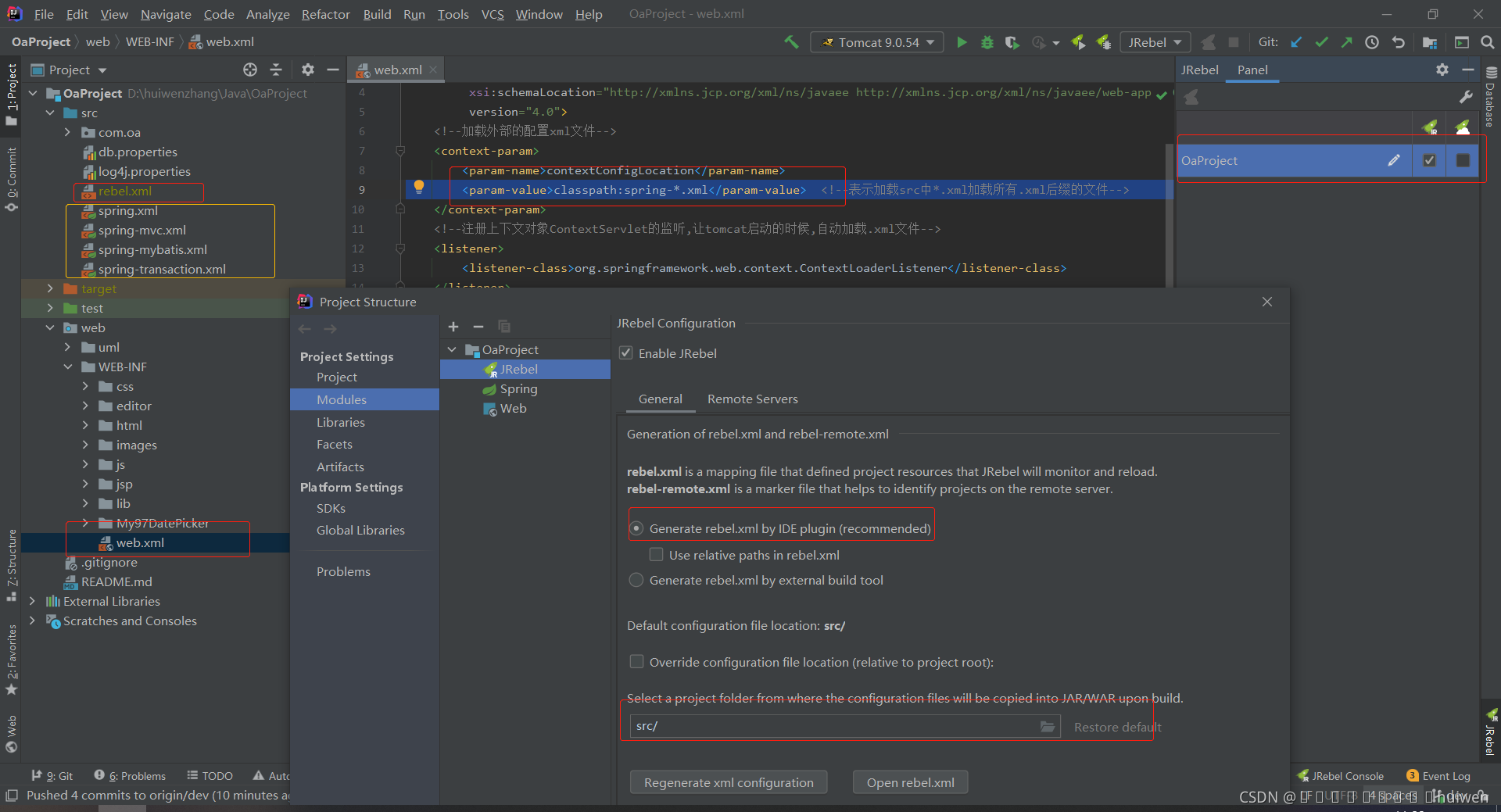This screenshot has height=812, width=1501.
Task: Open Project panel gear options
Action: point(308,70)
